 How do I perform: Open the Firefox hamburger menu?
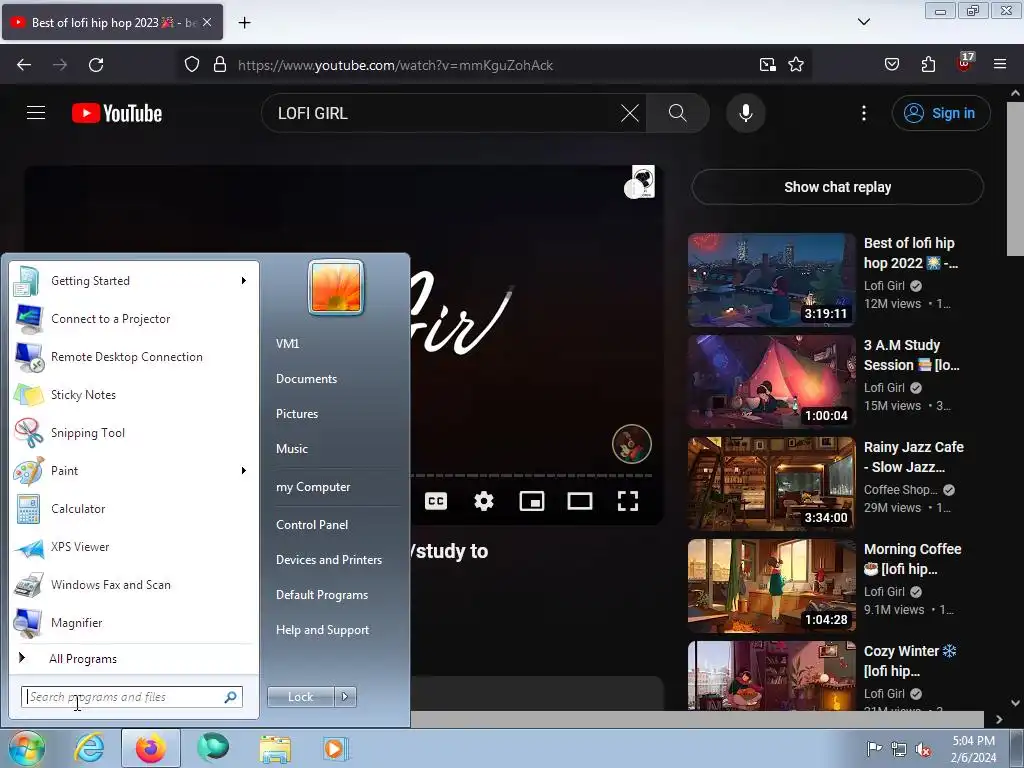pyautogui.click(x=999, y=65)
